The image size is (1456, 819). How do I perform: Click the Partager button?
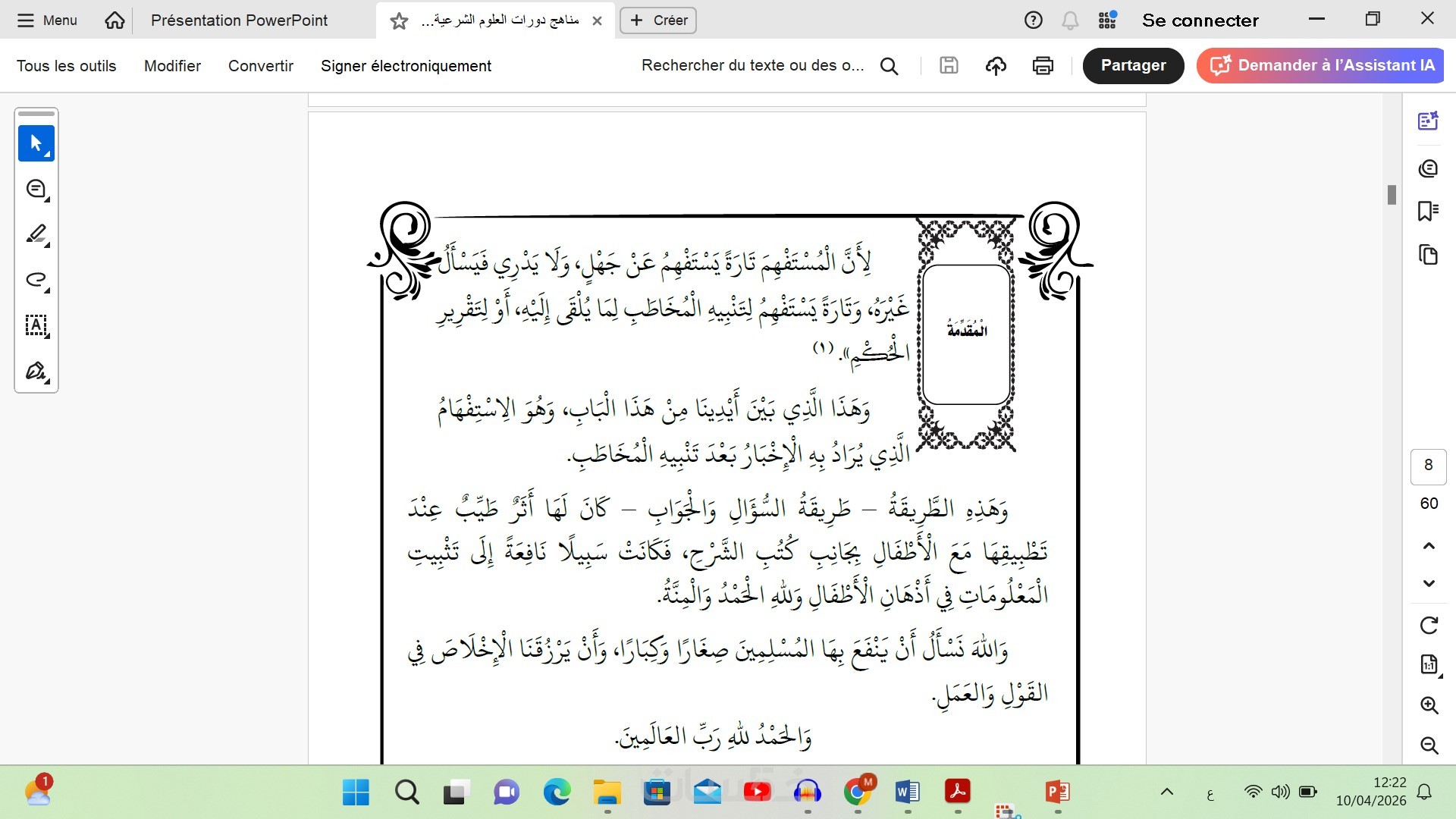click(x=1133, y=65)
